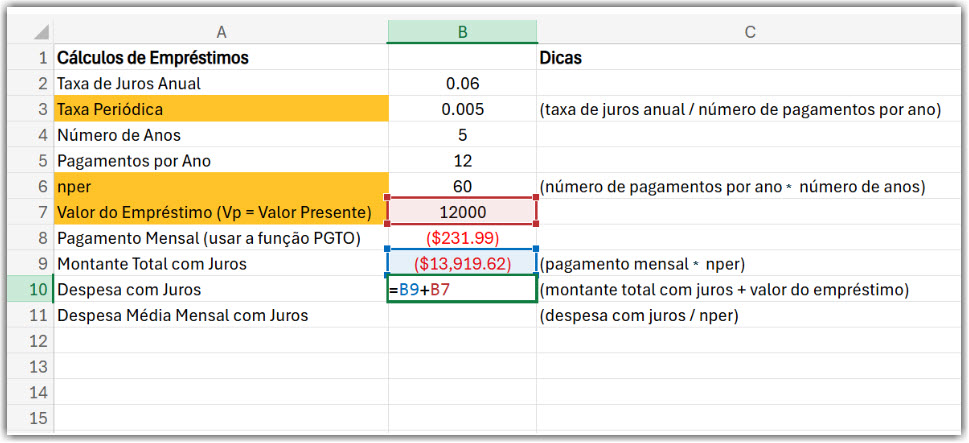Click the ($13,919.62) total amount cell

(462, 264)
